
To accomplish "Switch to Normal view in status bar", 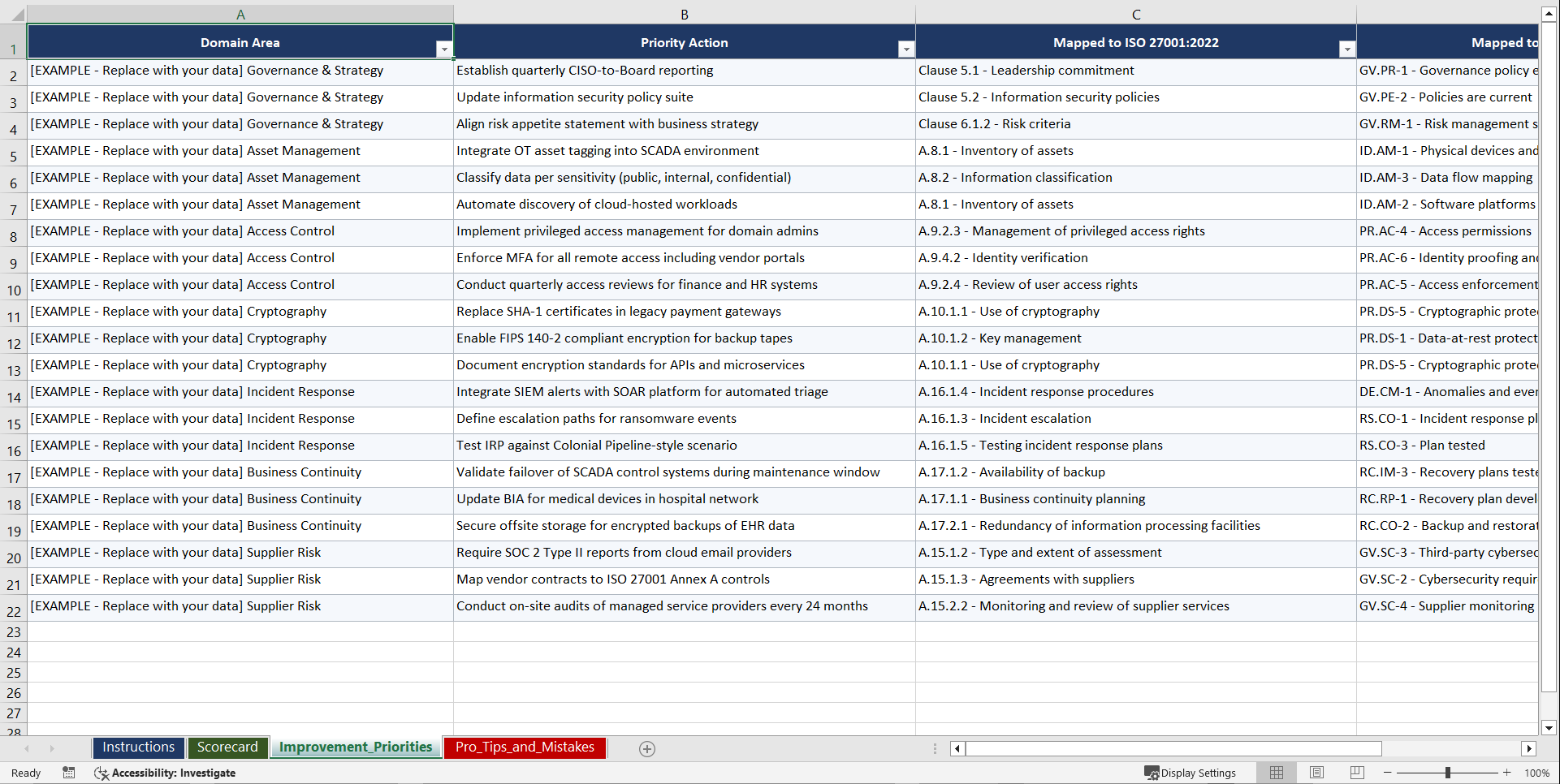I will [1276, 773].
